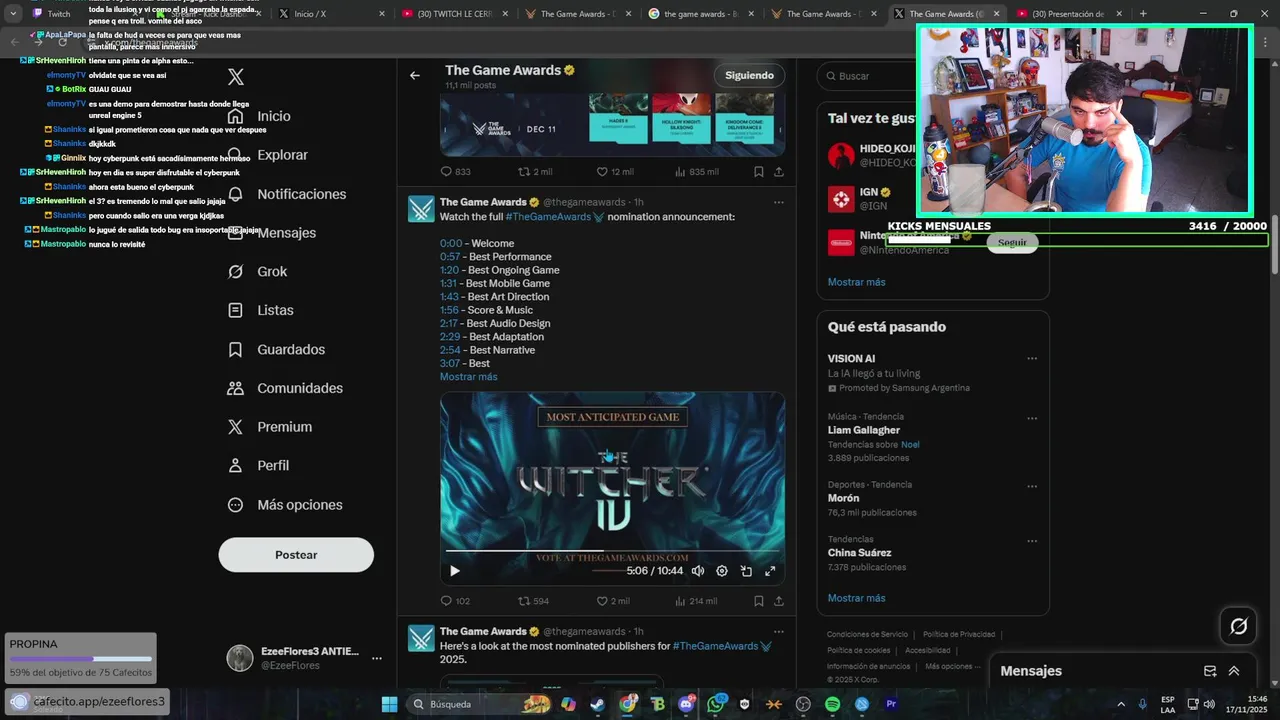The height and width of the screenshot is (720, 1280).
Task: Click the Guardados bookmark icon in sidebar
Action: 236,350
